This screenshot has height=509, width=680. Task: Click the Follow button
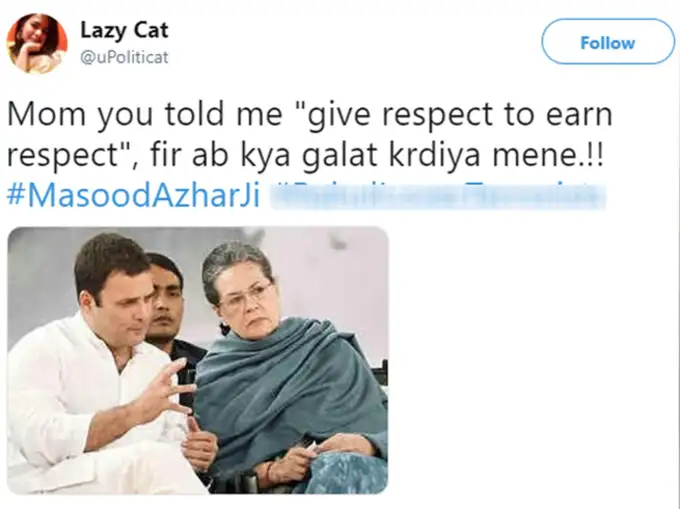pyautogui.click(x=607, y=43)
